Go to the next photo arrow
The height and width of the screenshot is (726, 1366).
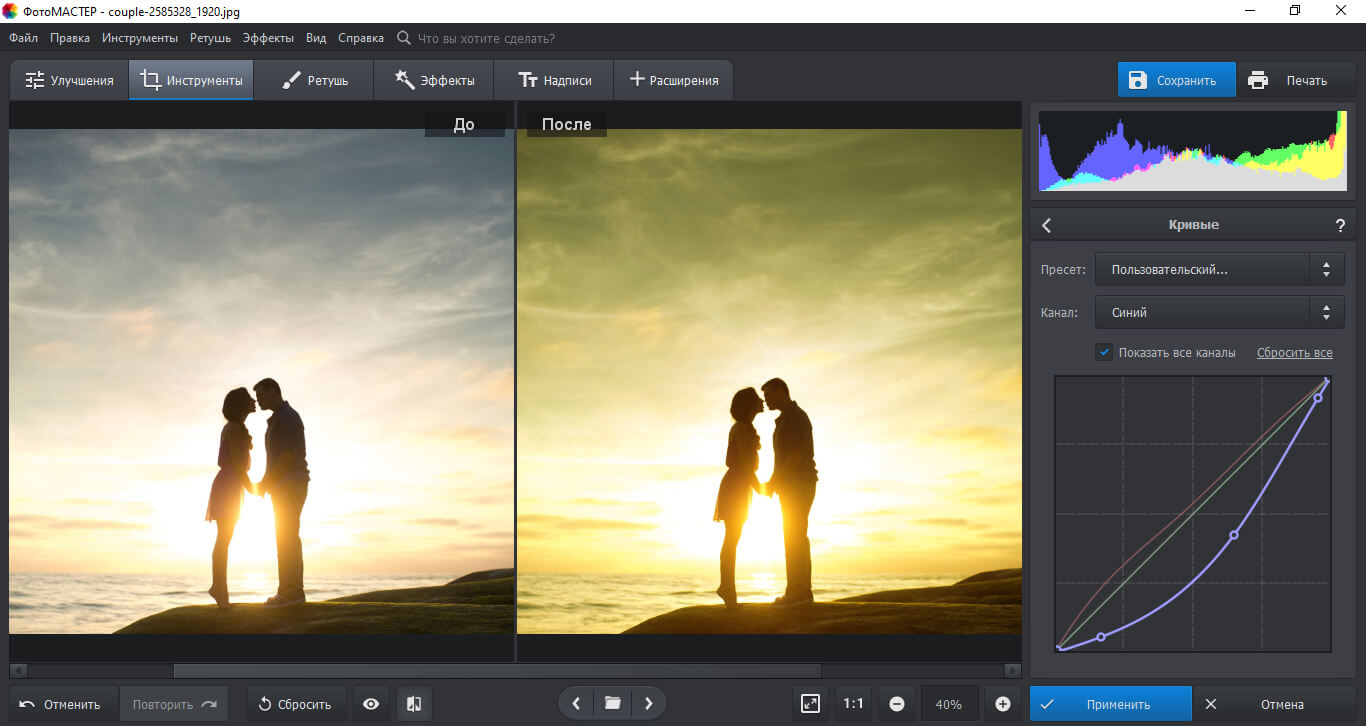coord(648,703)
